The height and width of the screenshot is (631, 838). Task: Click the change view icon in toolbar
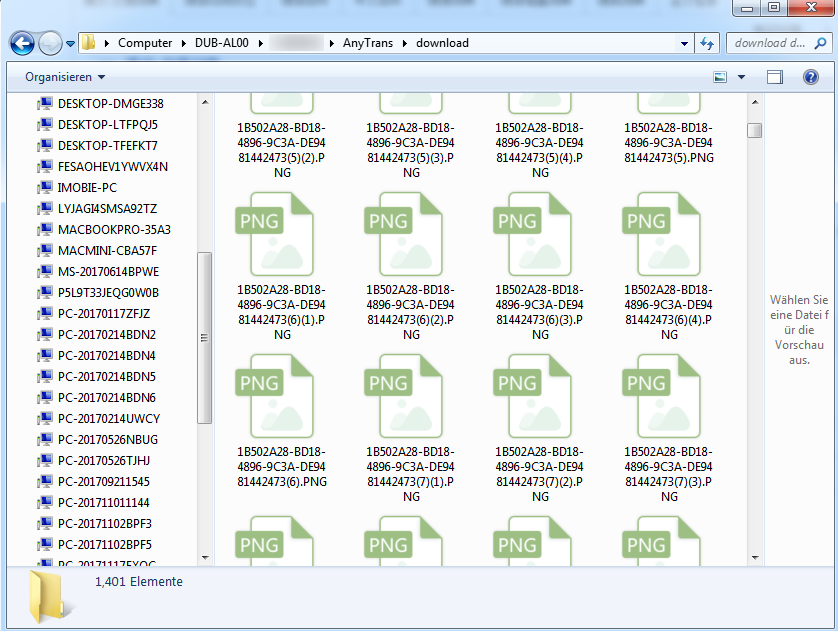point(720,77)
